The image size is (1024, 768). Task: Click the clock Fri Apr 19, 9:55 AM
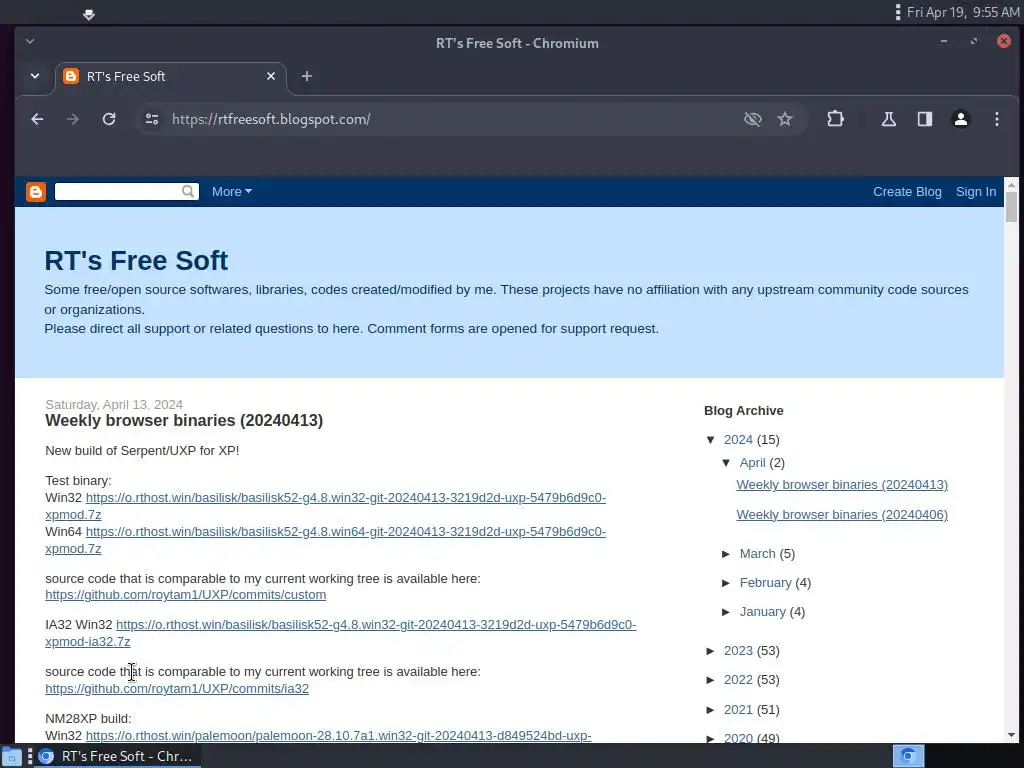[x=963, y=12]
